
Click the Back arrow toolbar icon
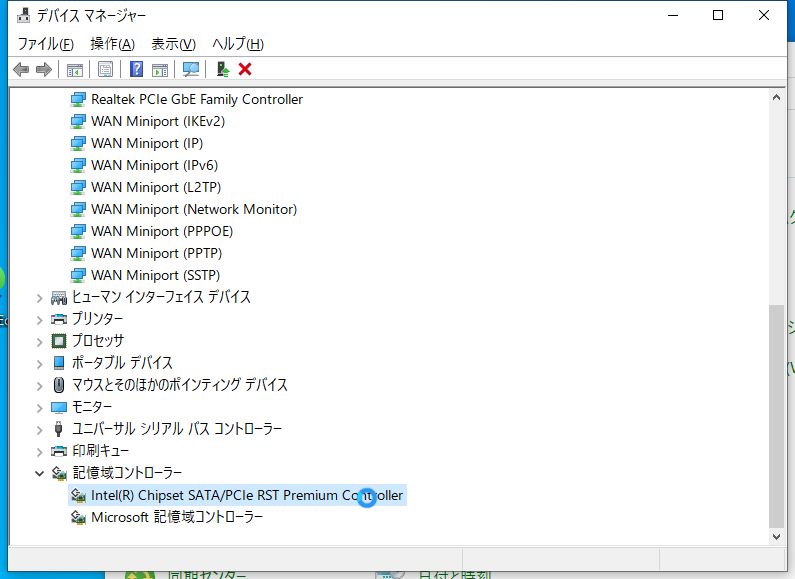click(x=21, y=69)
